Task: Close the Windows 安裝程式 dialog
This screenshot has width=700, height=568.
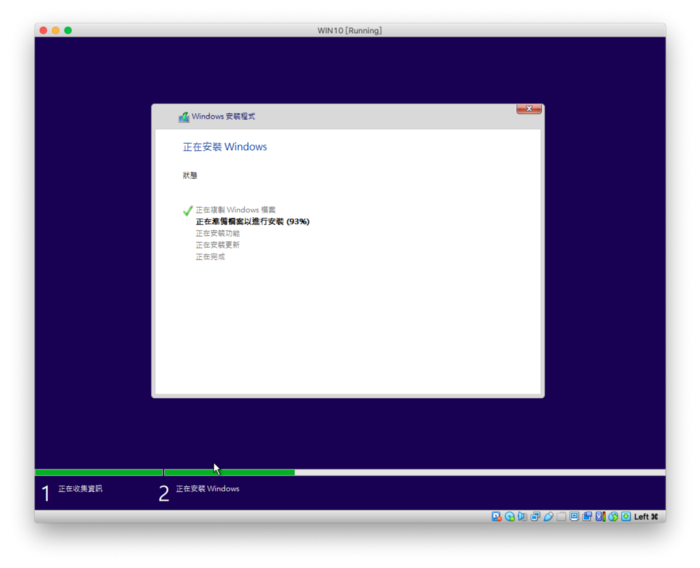Action: [x=528, y=109]
